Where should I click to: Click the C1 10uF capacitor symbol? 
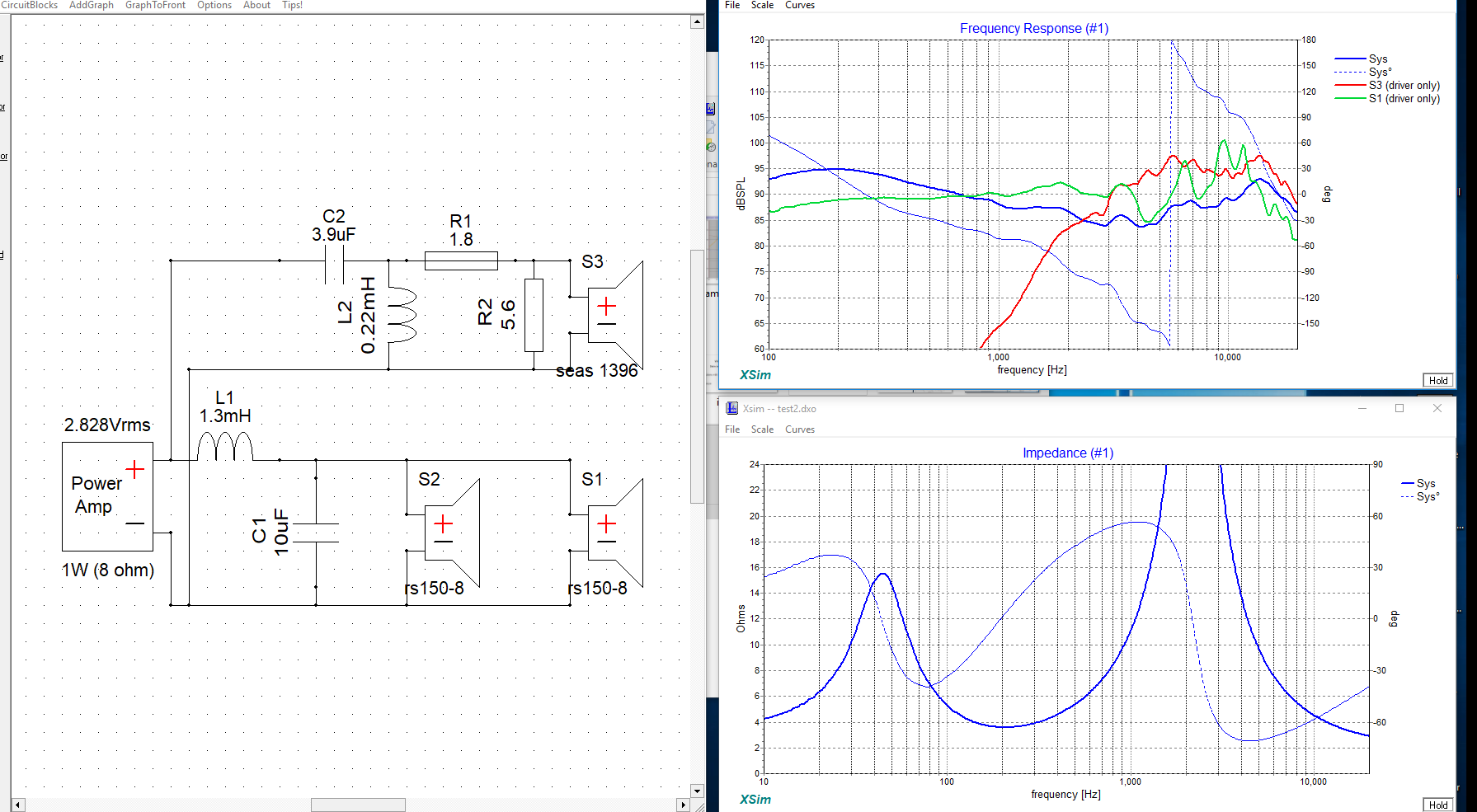(316, 533)
